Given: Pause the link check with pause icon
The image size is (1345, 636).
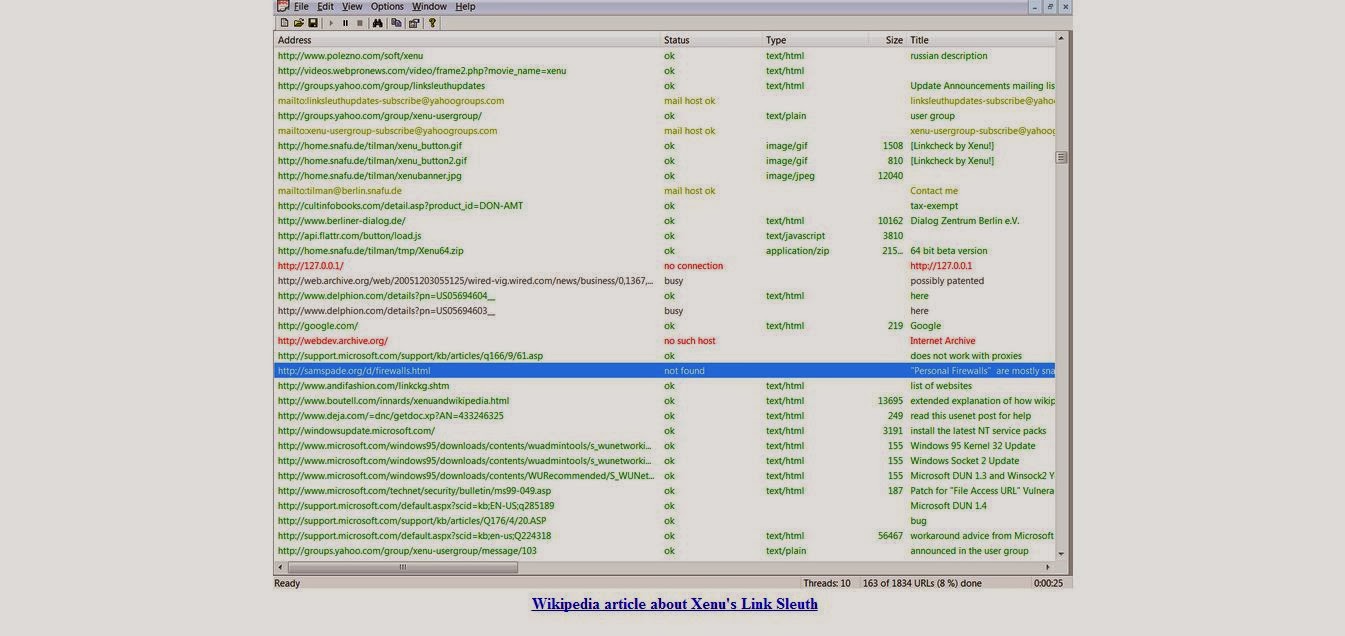Looking at the screenshot, I should pyautogui.click(x=345, y=23).
